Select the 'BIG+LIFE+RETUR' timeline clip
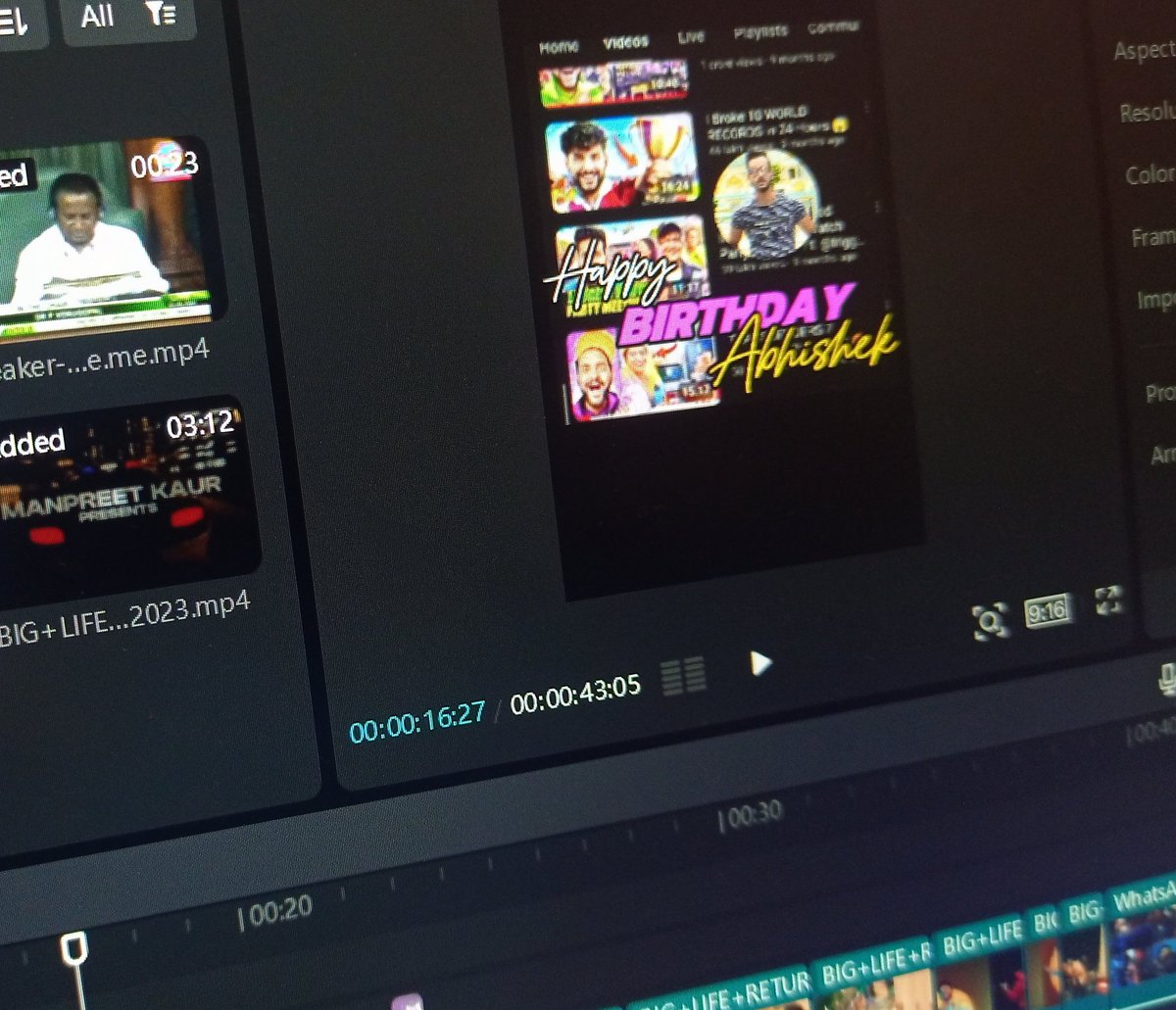Screen dimensions: 1176x1010 (718, 989)
